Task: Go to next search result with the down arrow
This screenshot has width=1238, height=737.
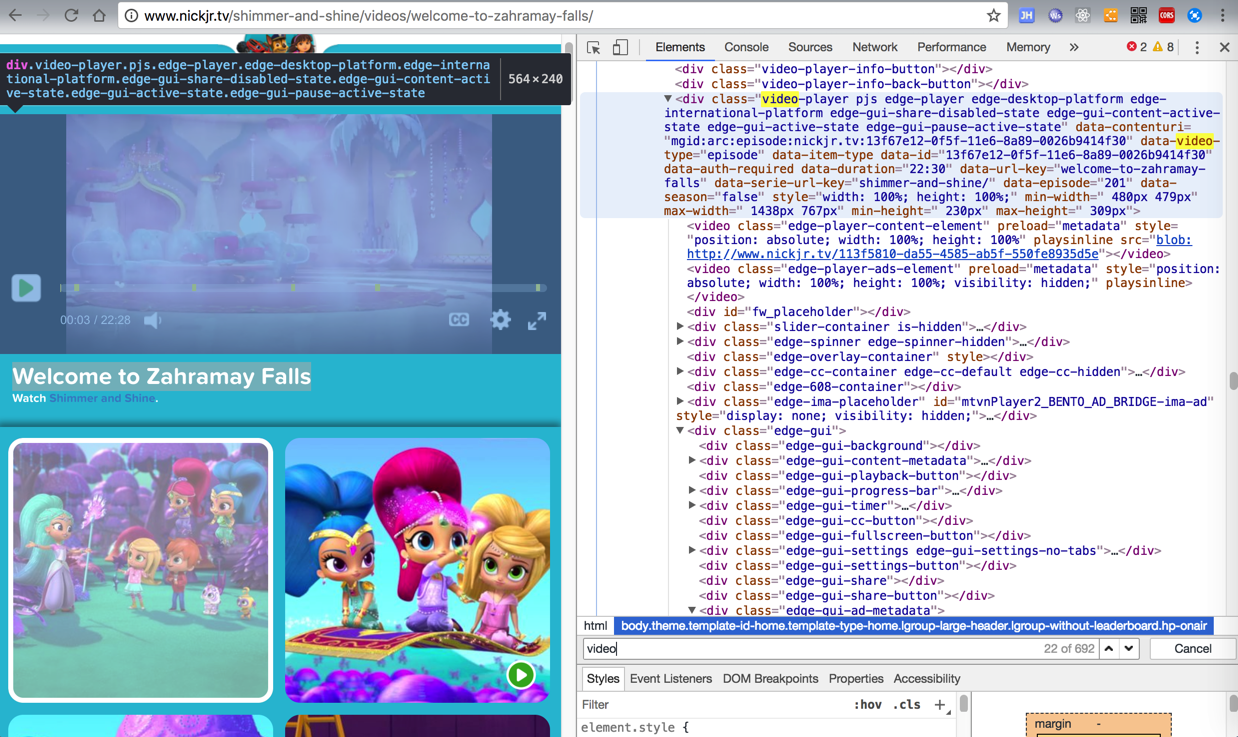Action: click(x=1129, y=649)
